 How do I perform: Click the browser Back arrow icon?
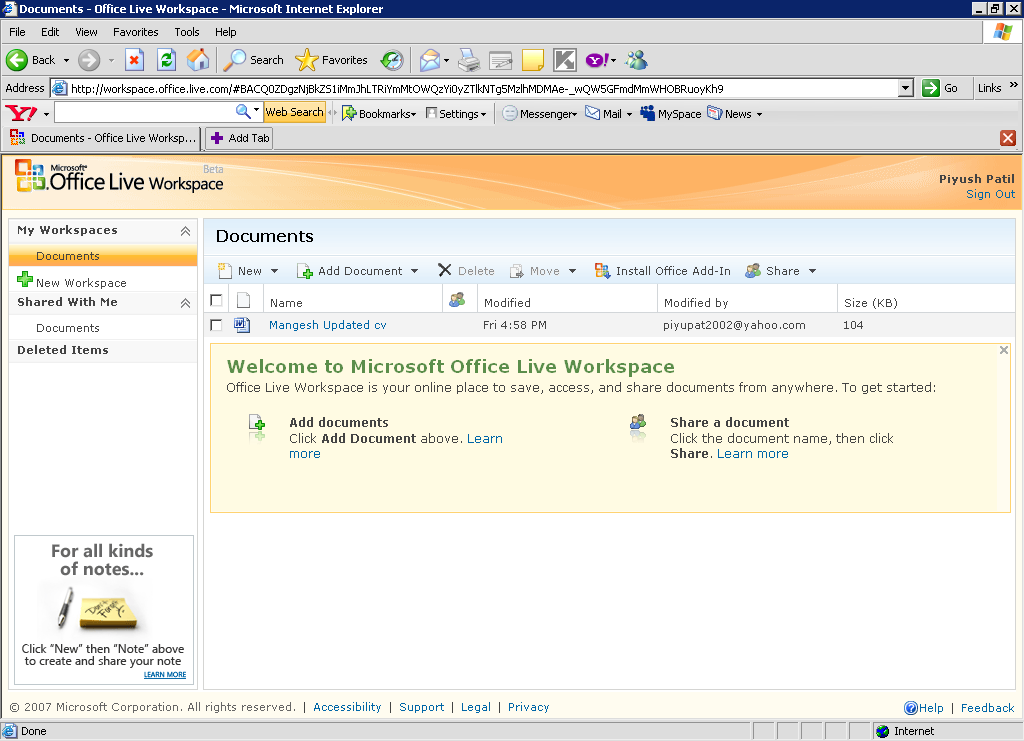click(x=17, y=61)
